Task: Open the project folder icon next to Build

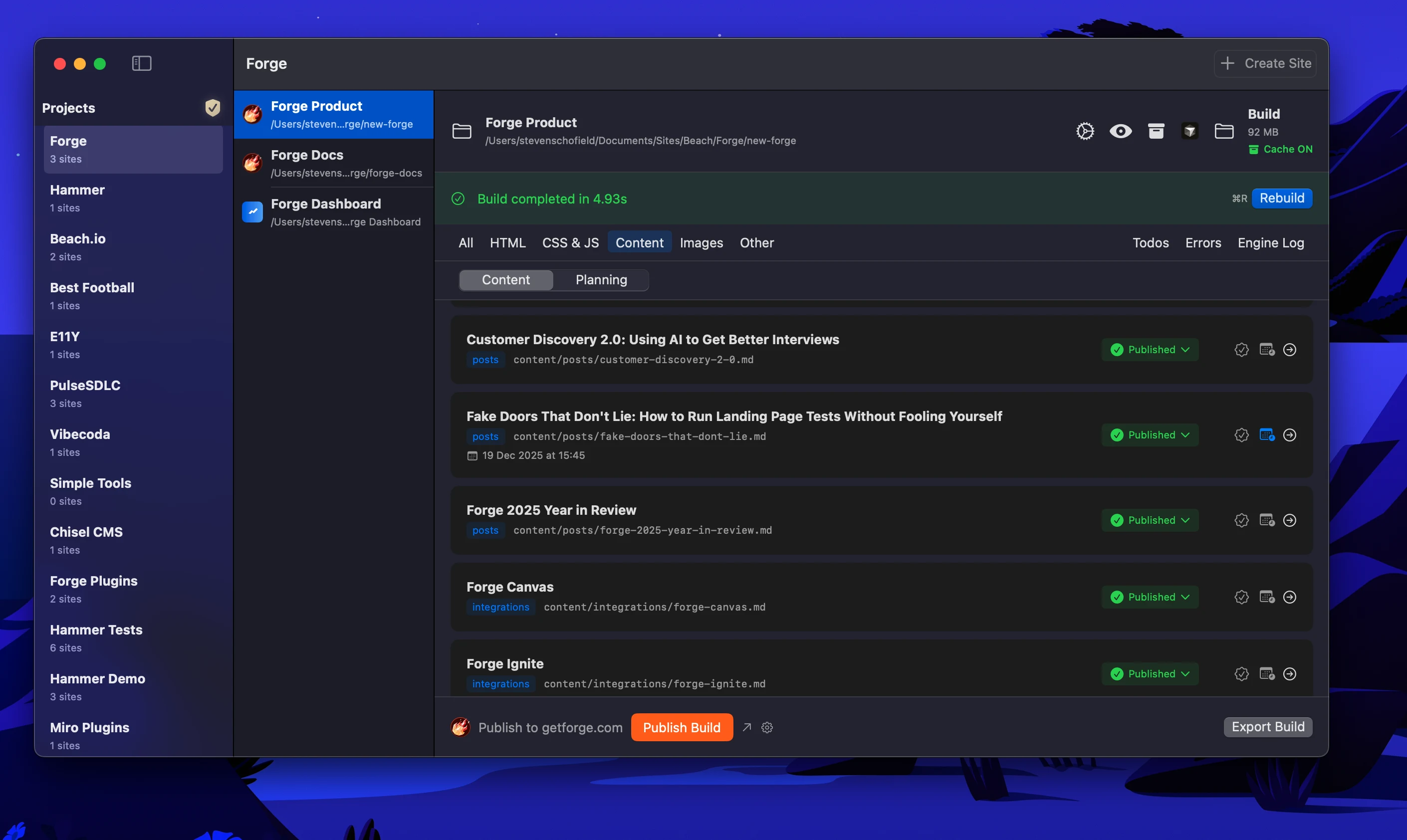Action: coord(1224,131)
